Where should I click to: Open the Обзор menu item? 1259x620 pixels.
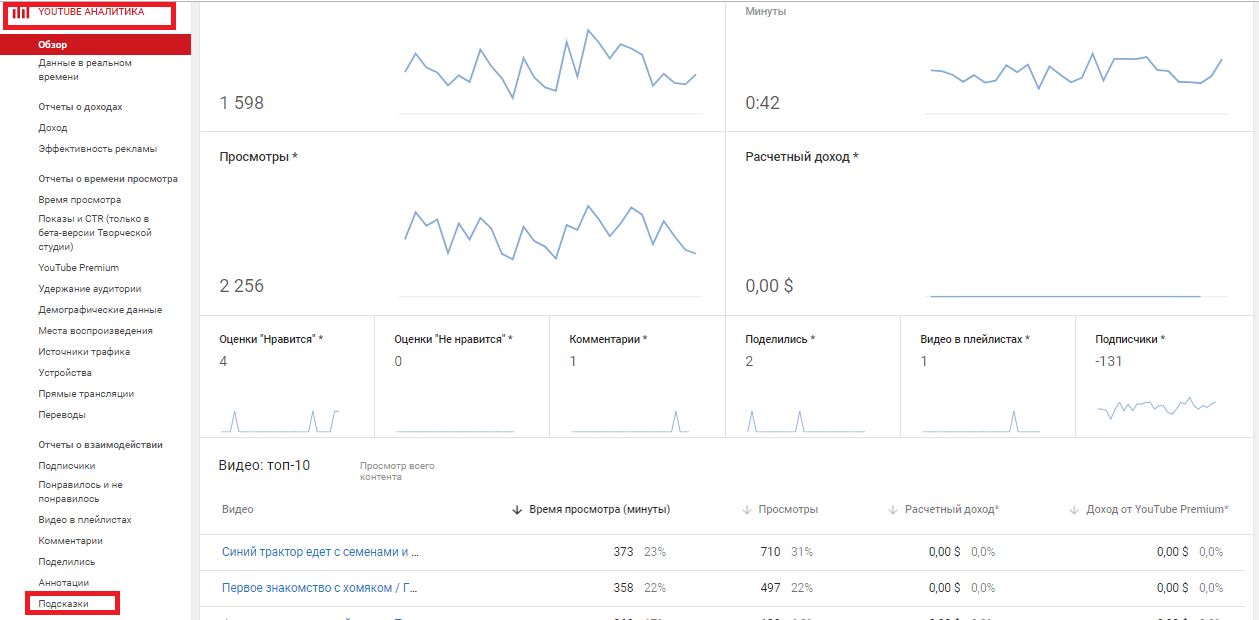pyautogui.click(x=53, y=45)
